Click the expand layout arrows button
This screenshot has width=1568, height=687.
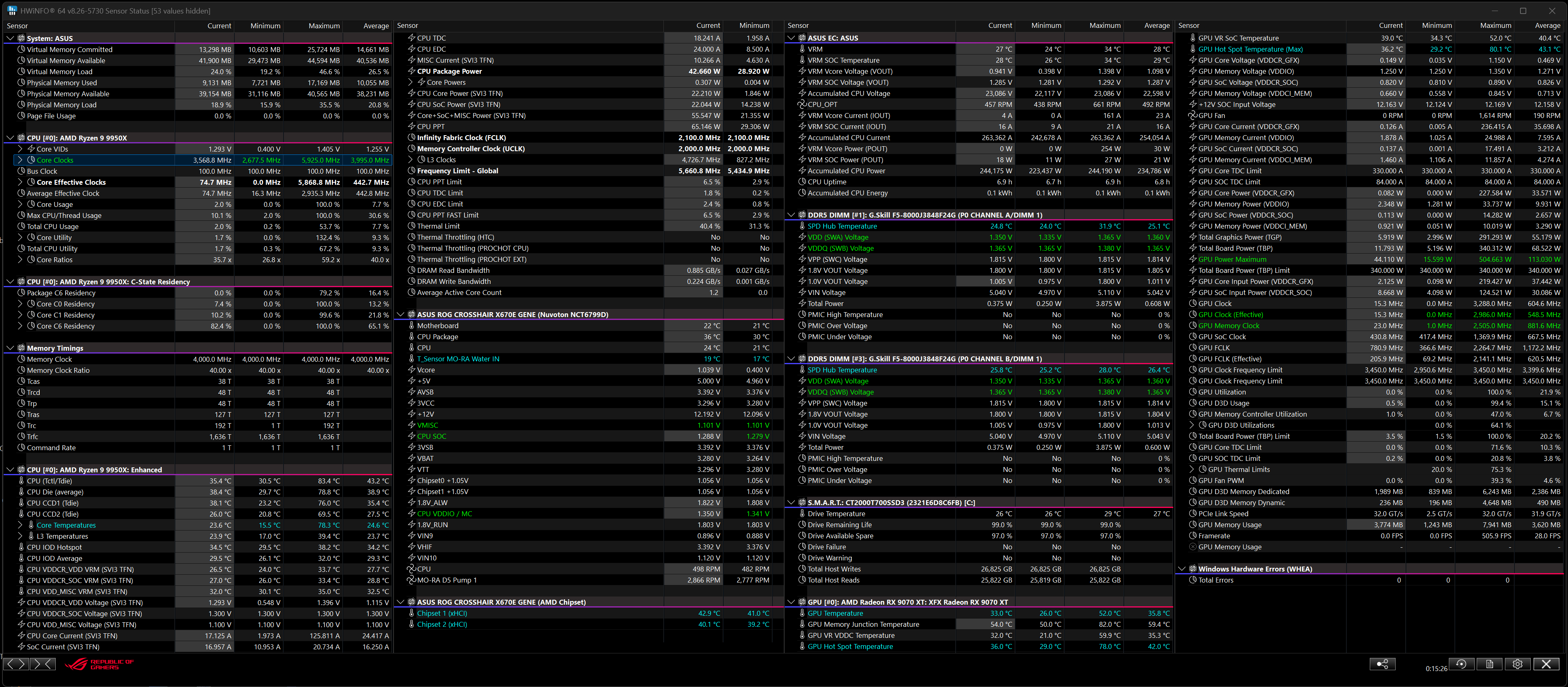pyautogui.click(x=16, y=664)
